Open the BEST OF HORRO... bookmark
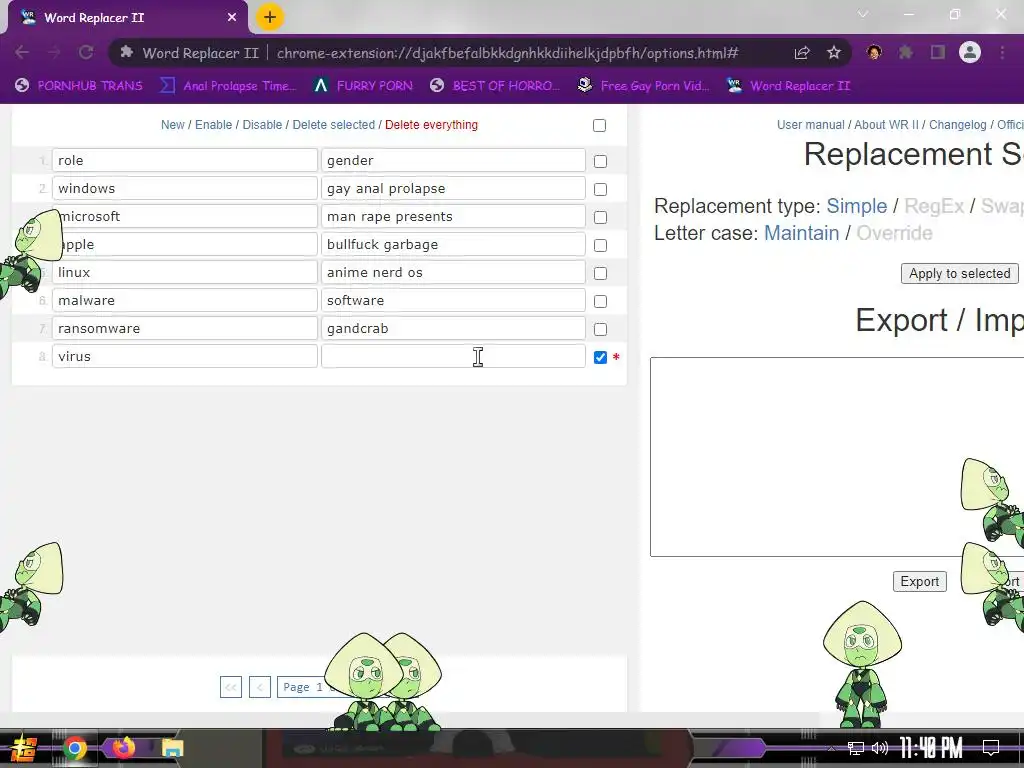The width and height of the screenshot is (1024, 768). click(x=496, y=86)
